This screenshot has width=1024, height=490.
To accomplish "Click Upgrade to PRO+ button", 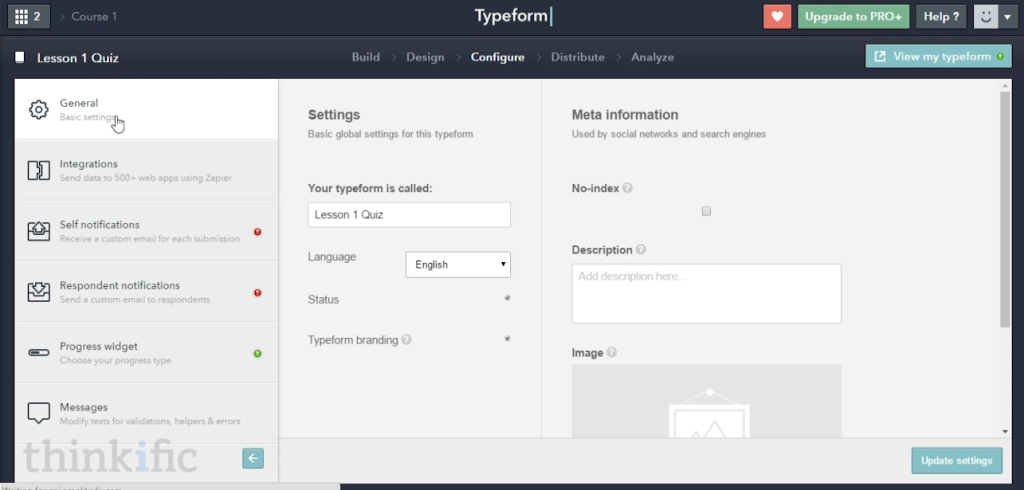I will tap(854, 17).
